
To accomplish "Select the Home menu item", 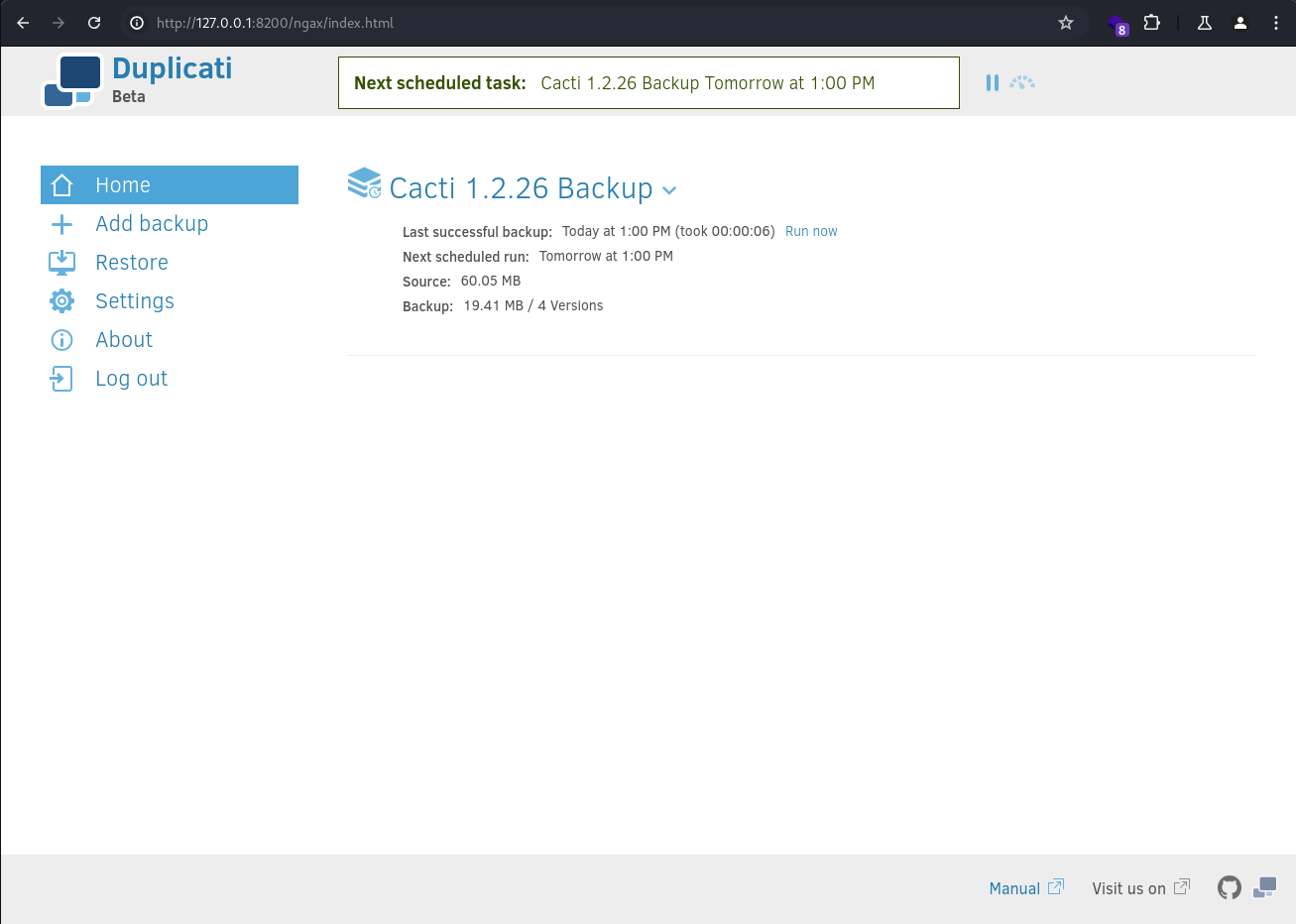I will (x=170, y=185).
